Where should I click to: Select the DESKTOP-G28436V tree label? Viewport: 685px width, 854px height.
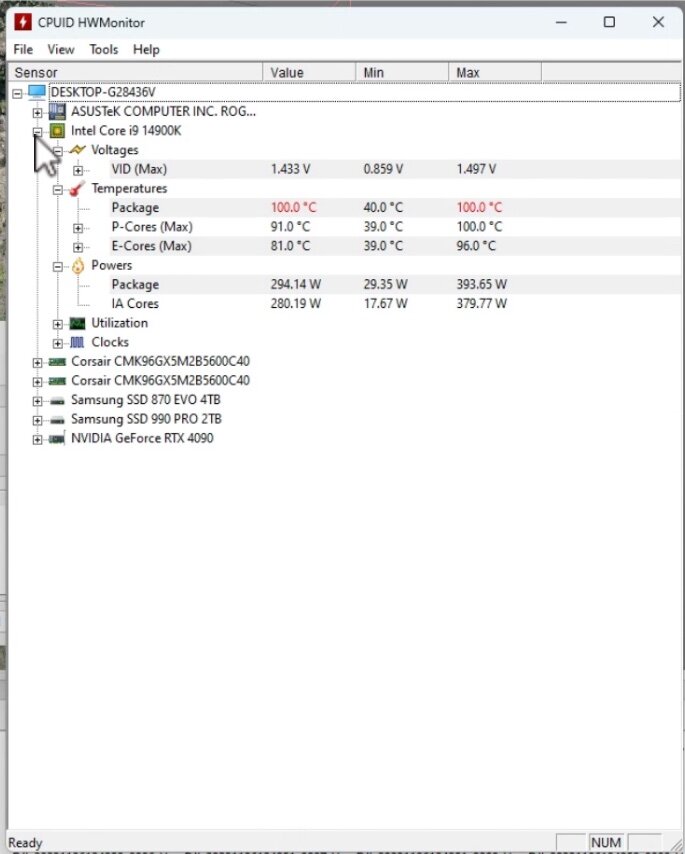[x=102, y=92]
